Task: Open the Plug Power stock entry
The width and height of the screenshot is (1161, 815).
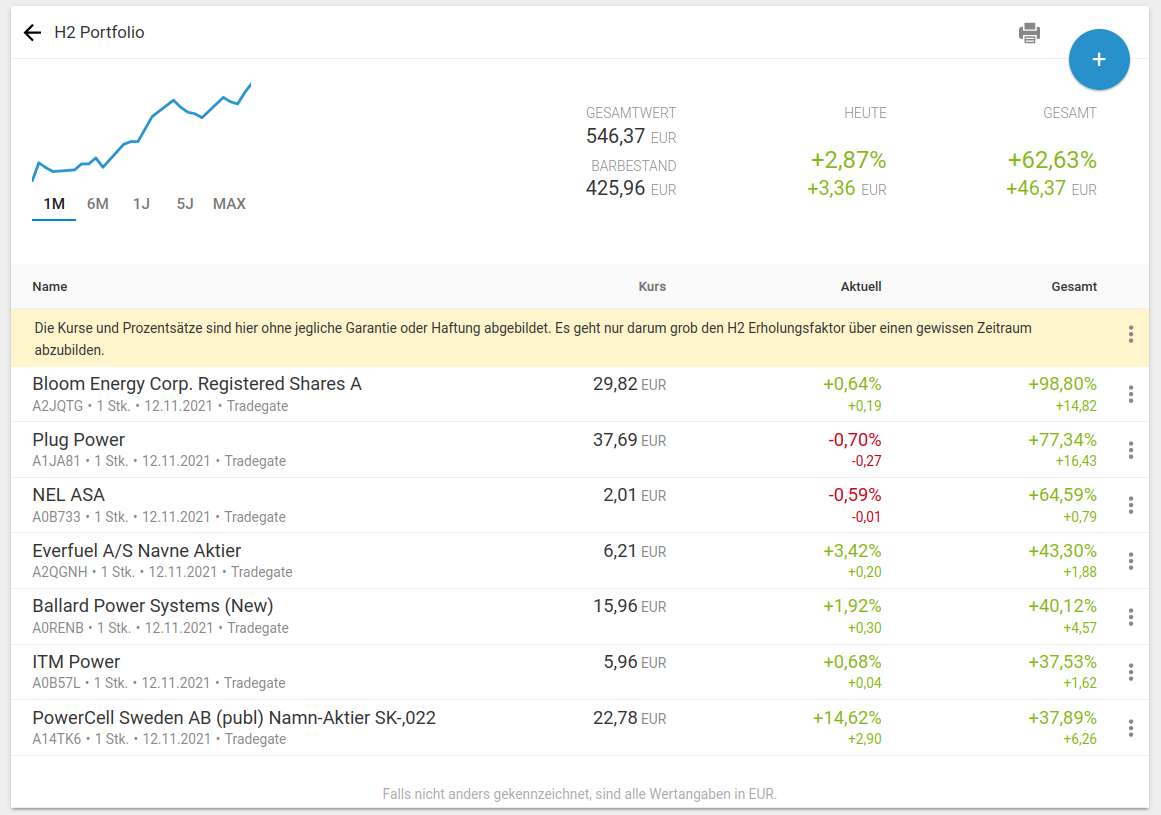Action: tap(79, 440)
